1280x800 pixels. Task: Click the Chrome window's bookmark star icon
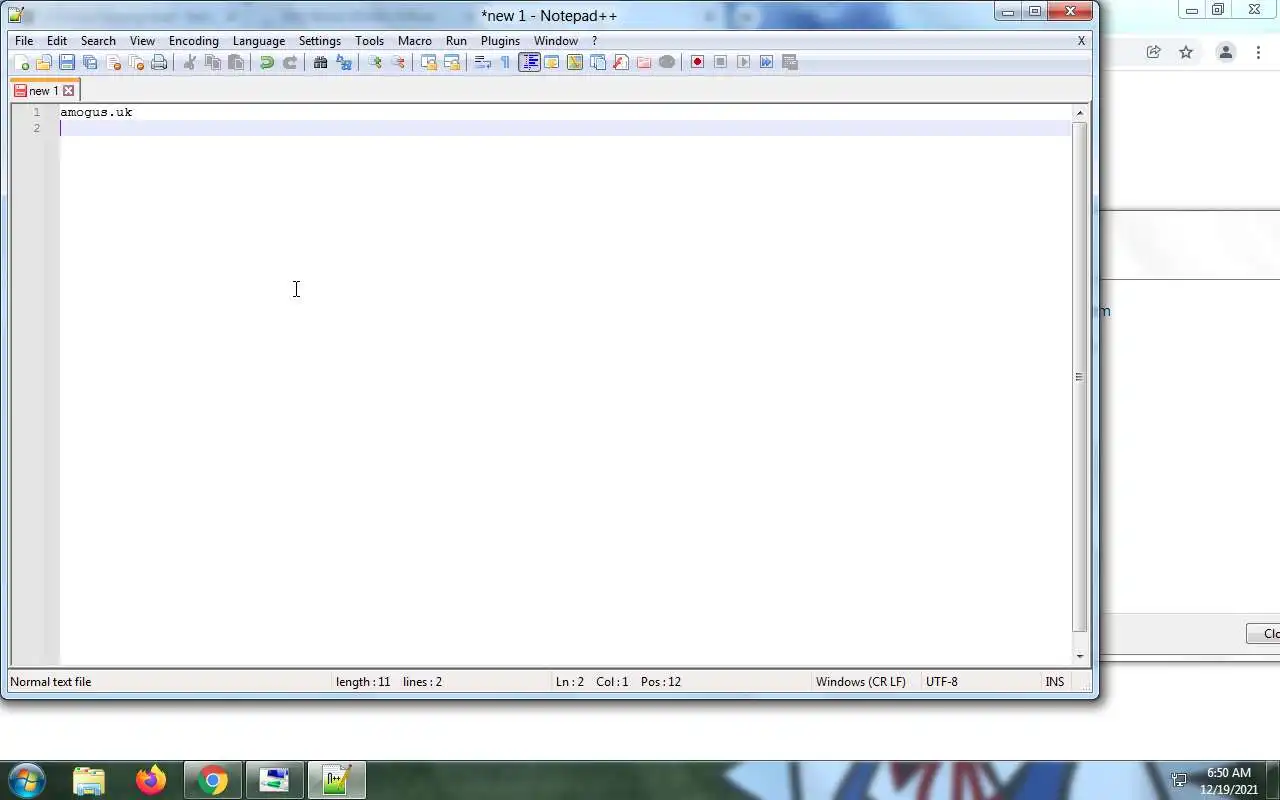[1186, 52]
